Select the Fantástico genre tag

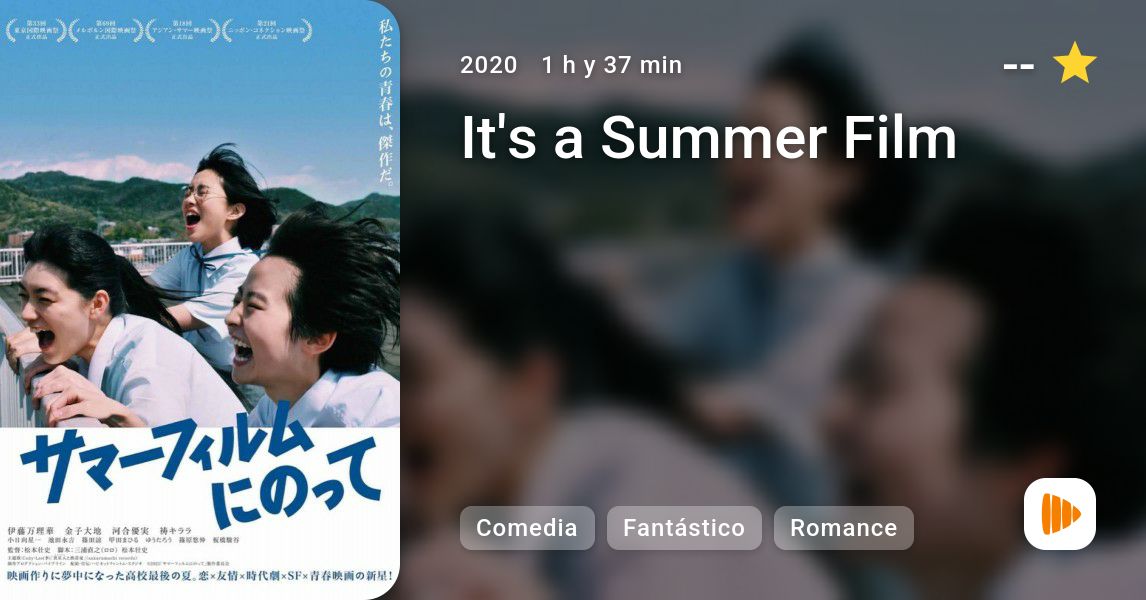pos(684,528)
